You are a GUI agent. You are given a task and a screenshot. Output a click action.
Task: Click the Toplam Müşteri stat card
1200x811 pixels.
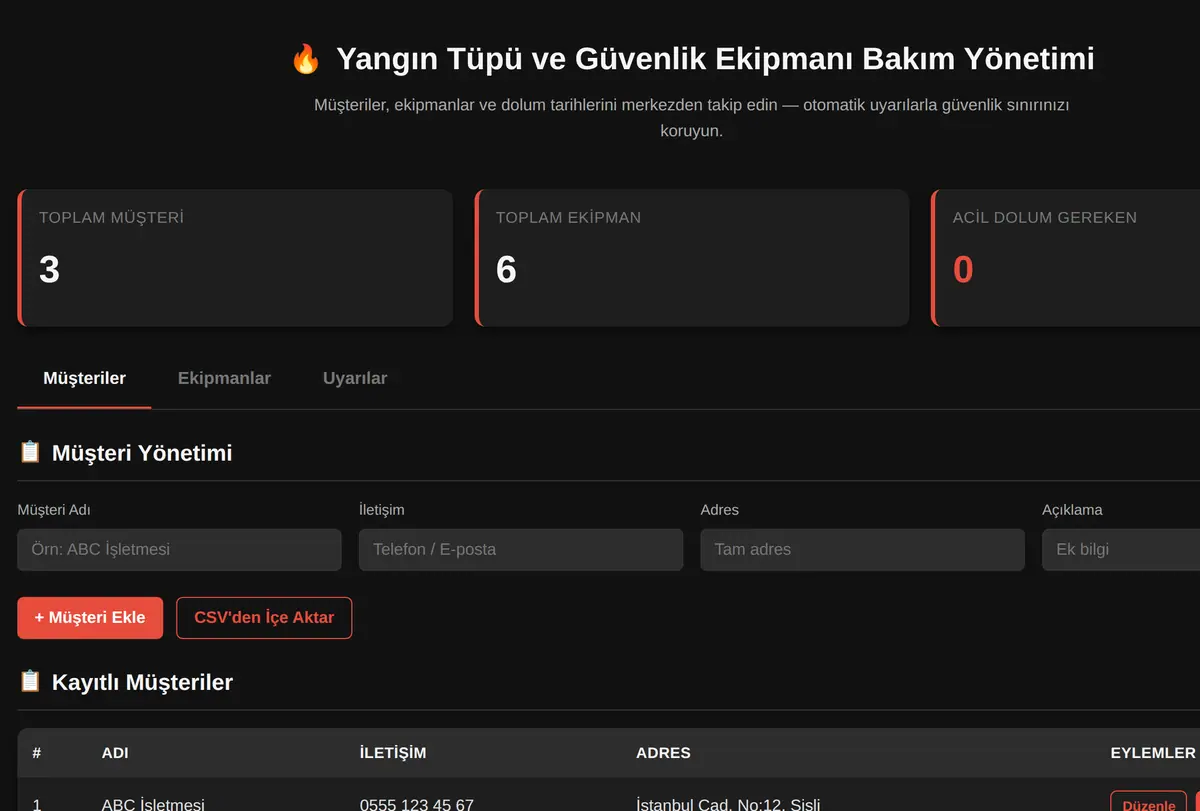(x=235, y=258)
